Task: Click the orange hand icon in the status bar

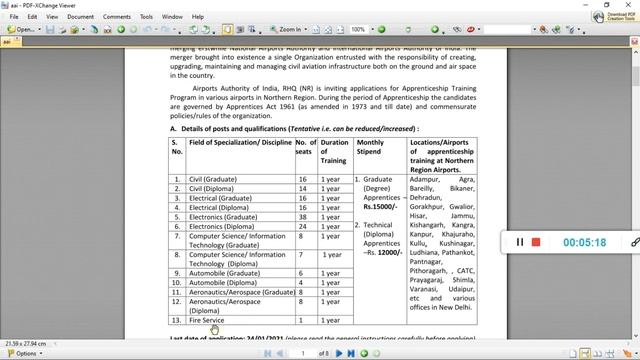Action: point(627,353)
